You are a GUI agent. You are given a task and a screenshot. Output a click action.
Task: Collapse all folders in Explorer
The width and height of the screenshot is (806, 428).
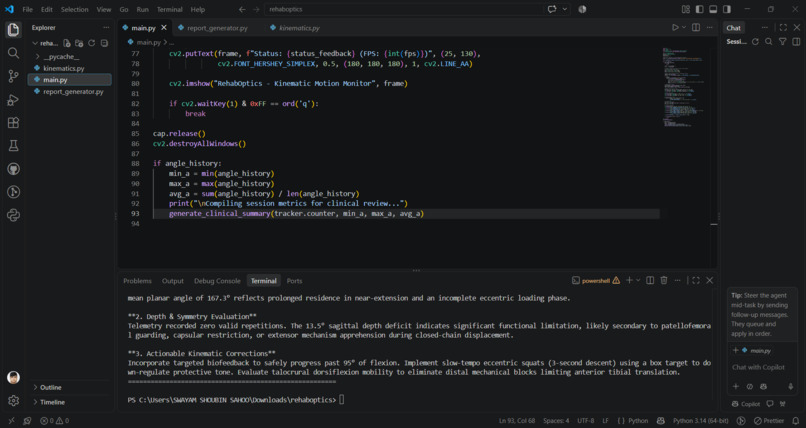[104, 43]
